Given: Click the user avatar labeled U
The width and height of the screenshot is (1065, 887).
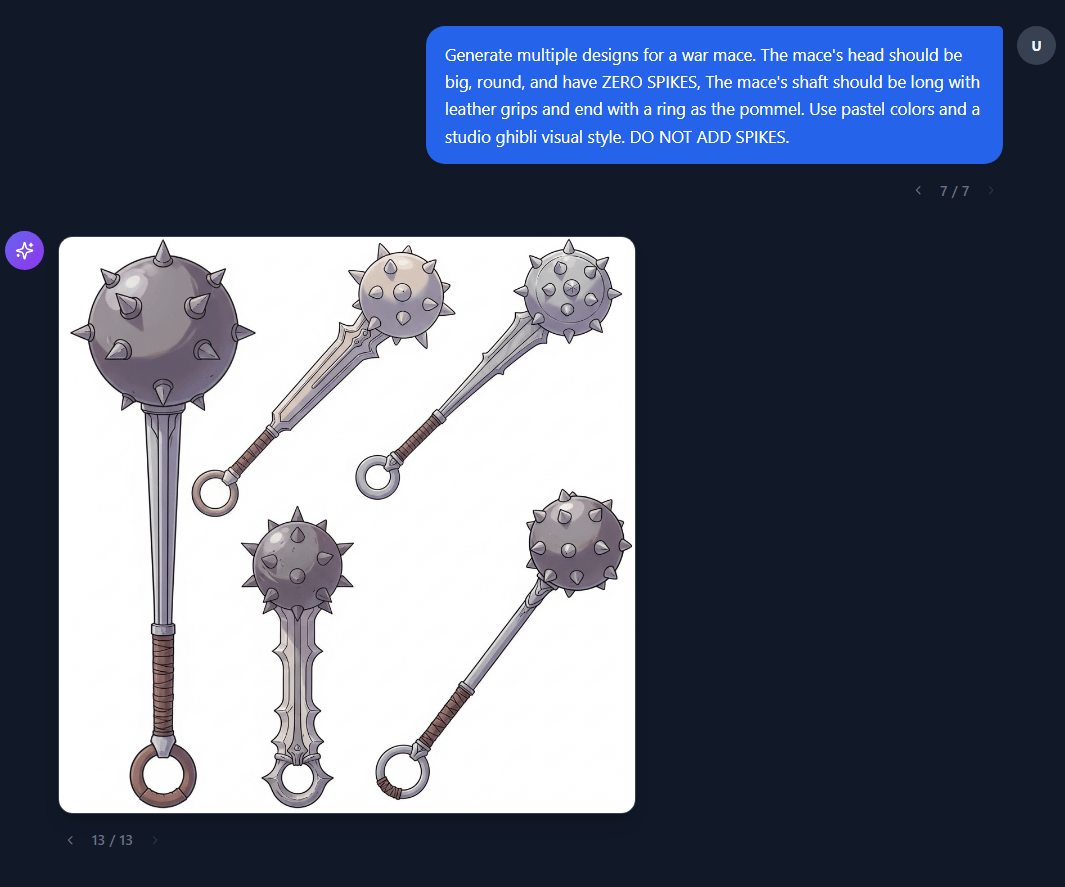Looking at the screenshot, I should click(1036, 46).
